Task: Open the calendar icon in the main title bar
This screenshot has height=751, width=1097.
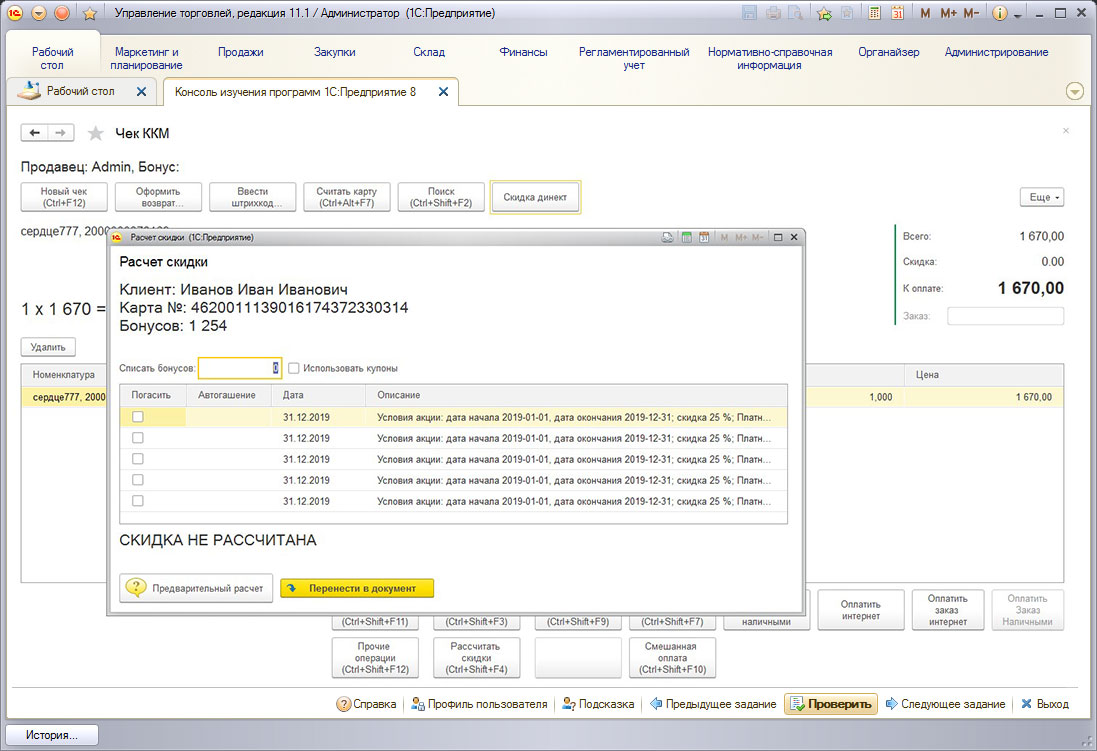Action: click(x=898, y=14)
